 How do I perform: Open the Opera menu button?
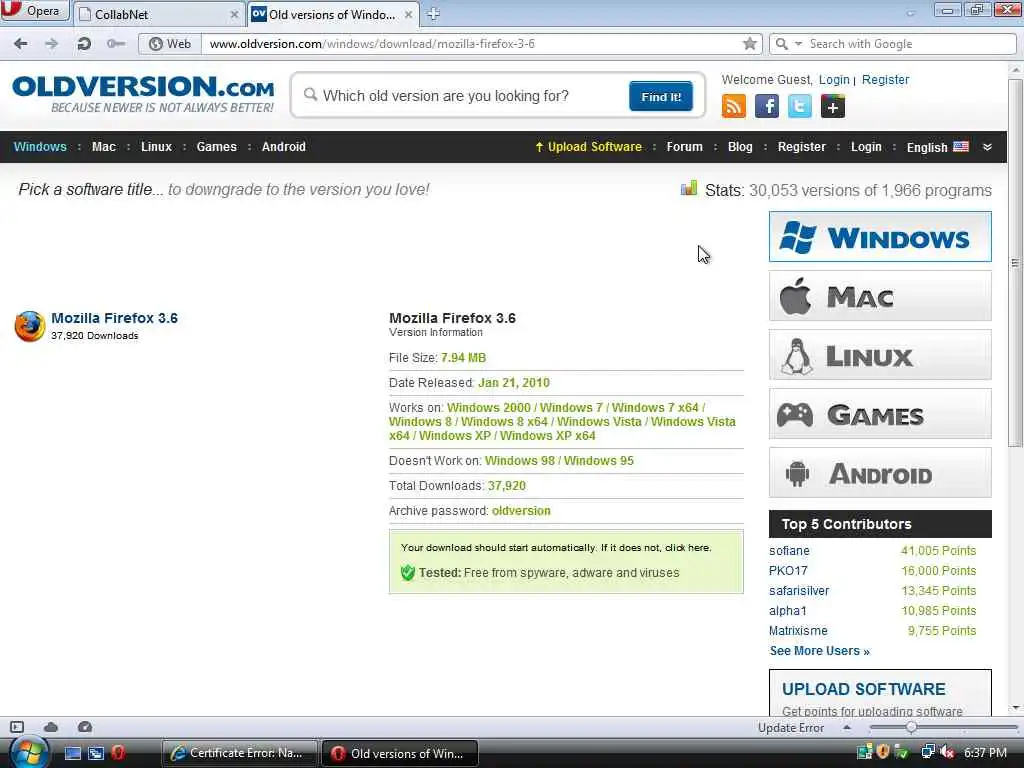pos(34,11)
